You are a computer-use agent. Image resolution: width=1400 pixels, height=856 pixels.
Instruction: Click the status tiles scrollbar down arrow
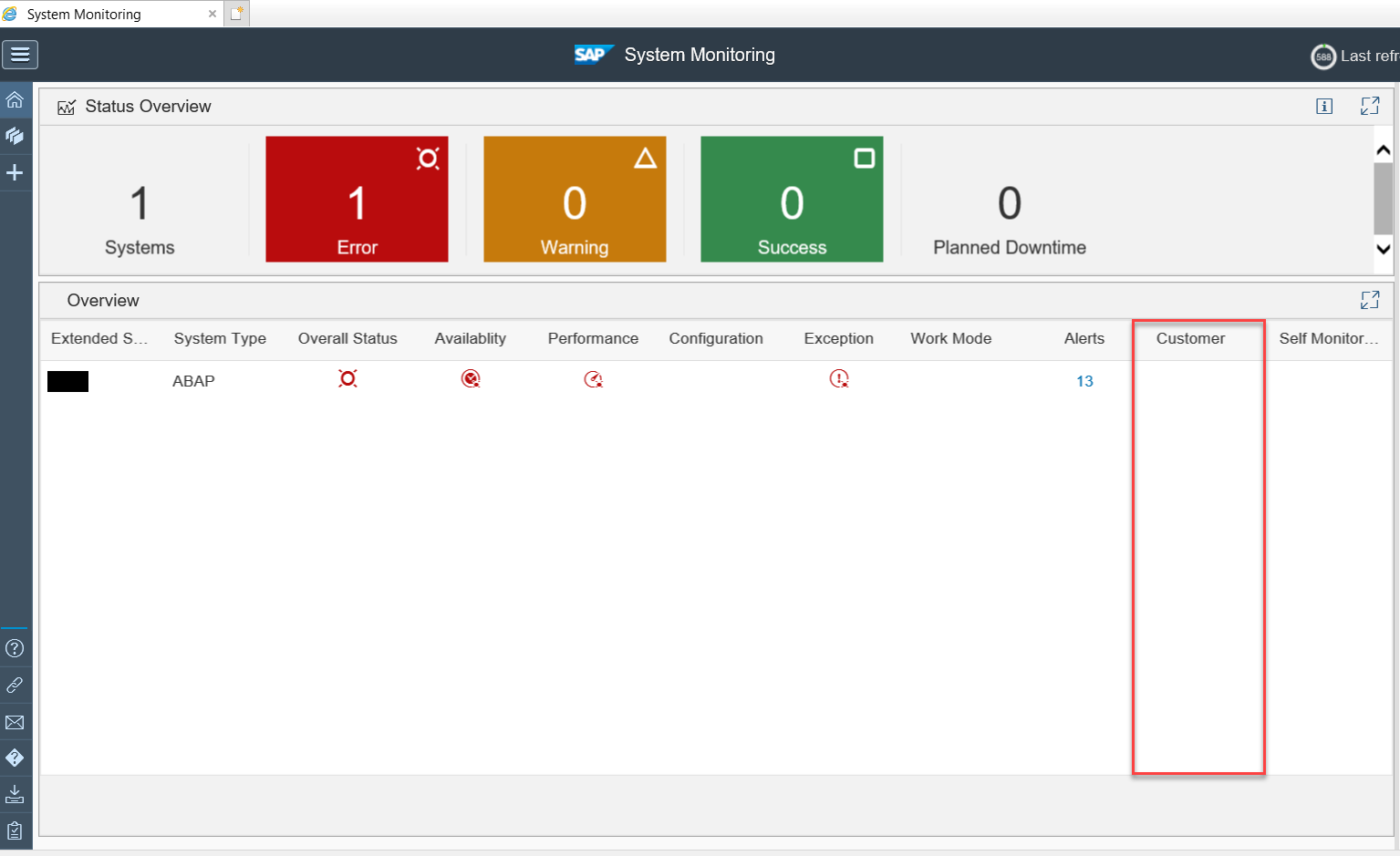1383,248
